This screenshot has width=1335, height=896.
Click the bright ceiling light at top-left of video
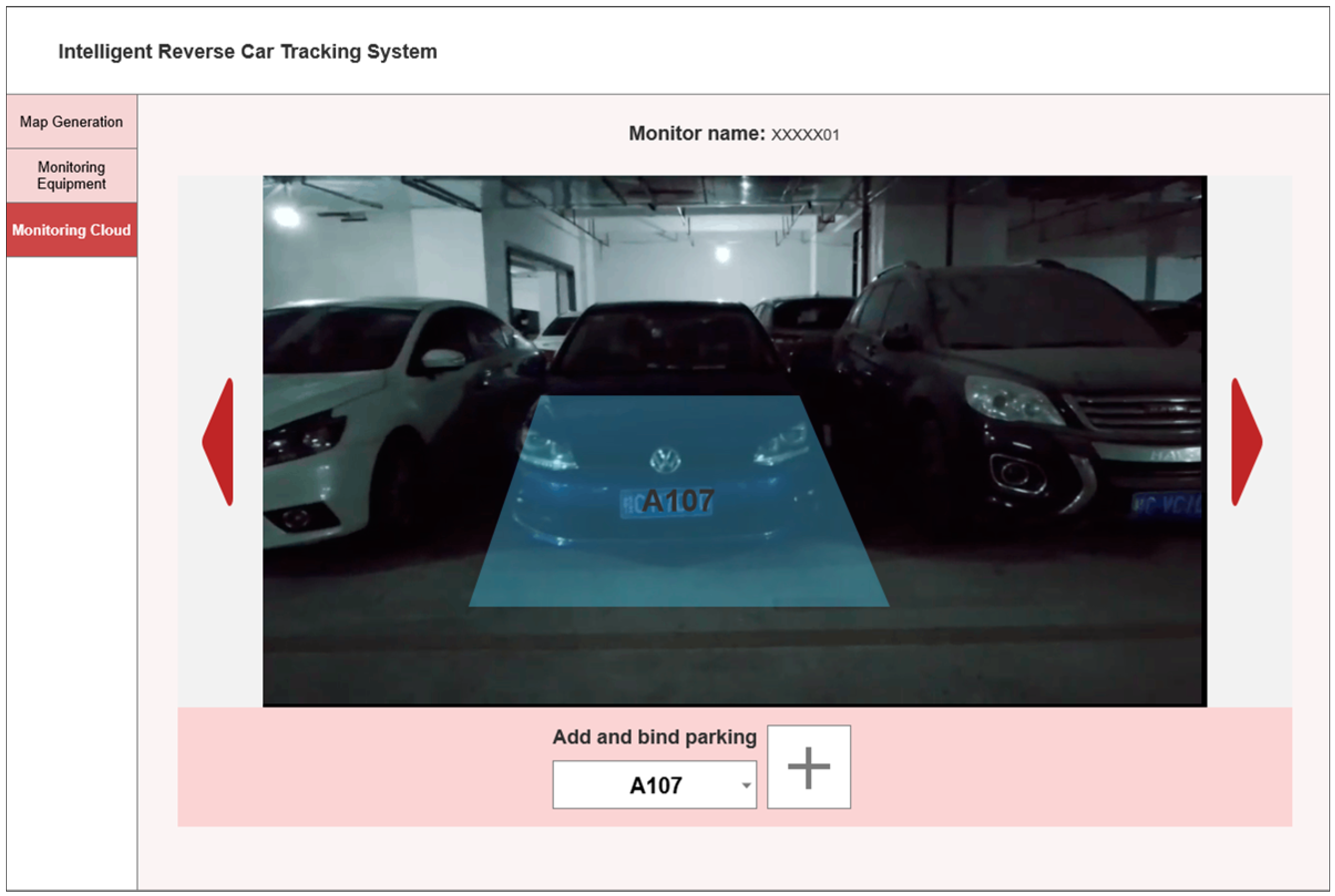[286, 216]
